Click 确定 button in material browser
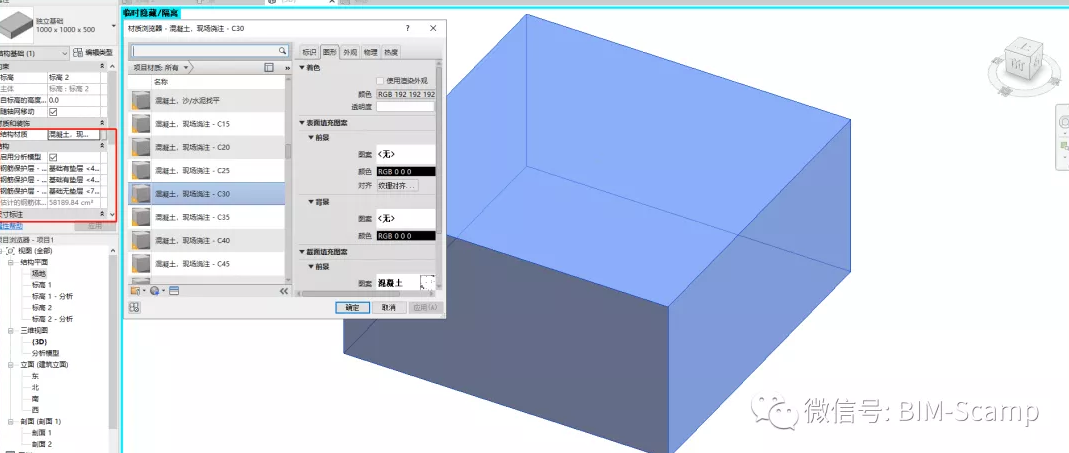The width and height of the screenshot is (1069, 453). click(352, 308)
